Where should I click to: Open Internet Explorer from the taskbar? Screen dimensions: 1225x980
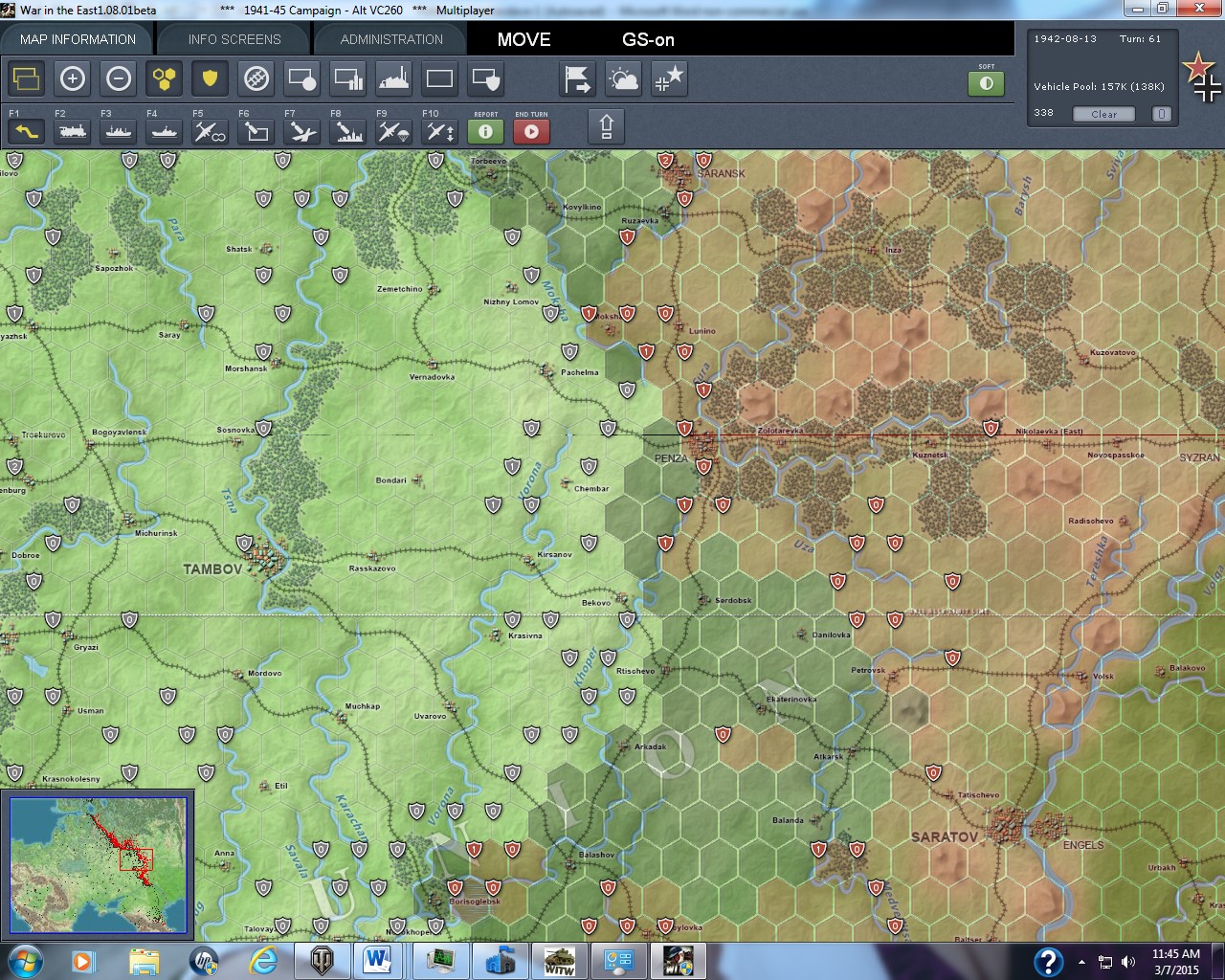(264, 961)
